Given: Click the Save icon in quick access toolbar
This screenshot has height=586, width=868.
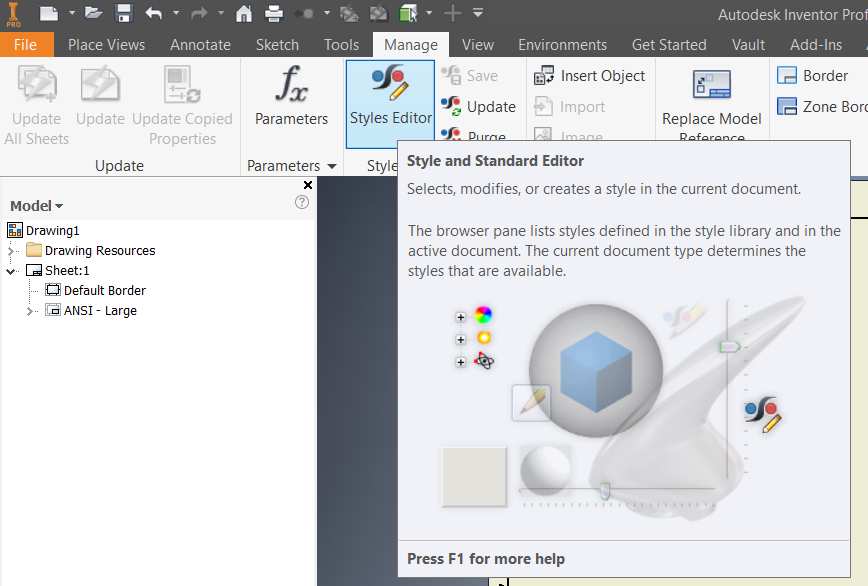Looking at the screenshot, I should click(x=123, y=14).
